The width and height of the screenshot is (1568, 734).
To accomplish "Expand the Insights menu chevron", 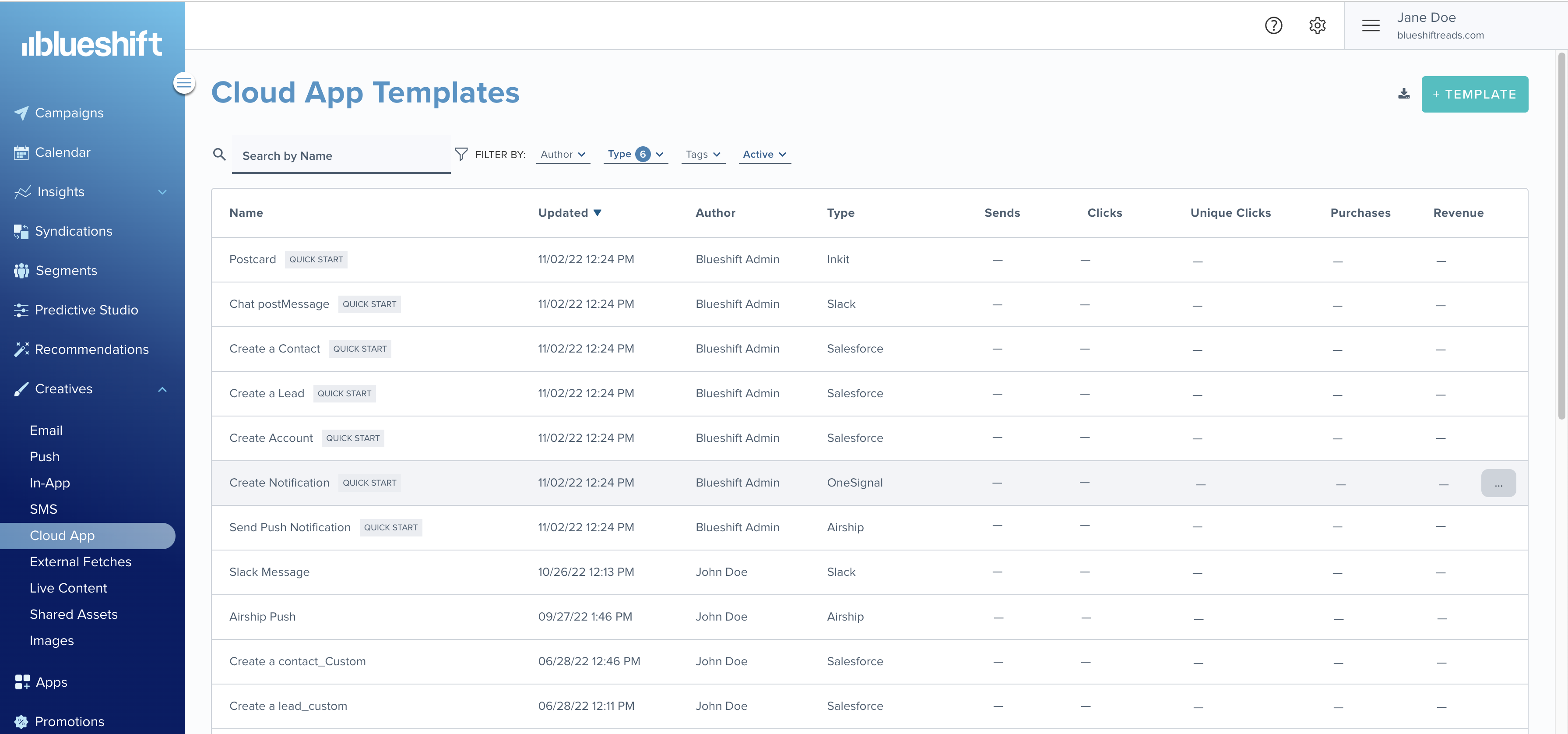I will coord(162,192).
